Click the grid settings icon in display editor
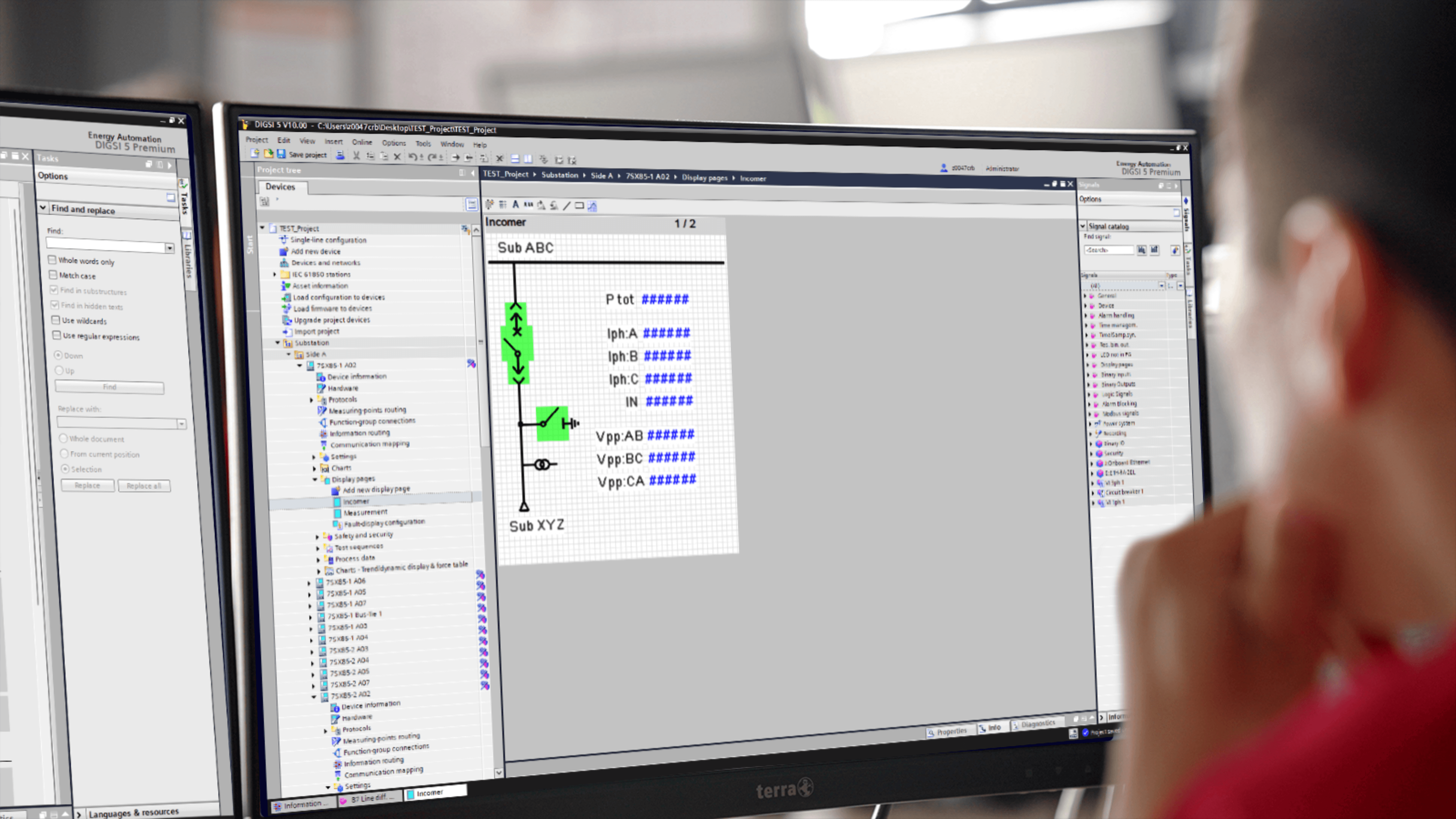The width and height of the screenshot is (1456, 819). pos(503,205)
